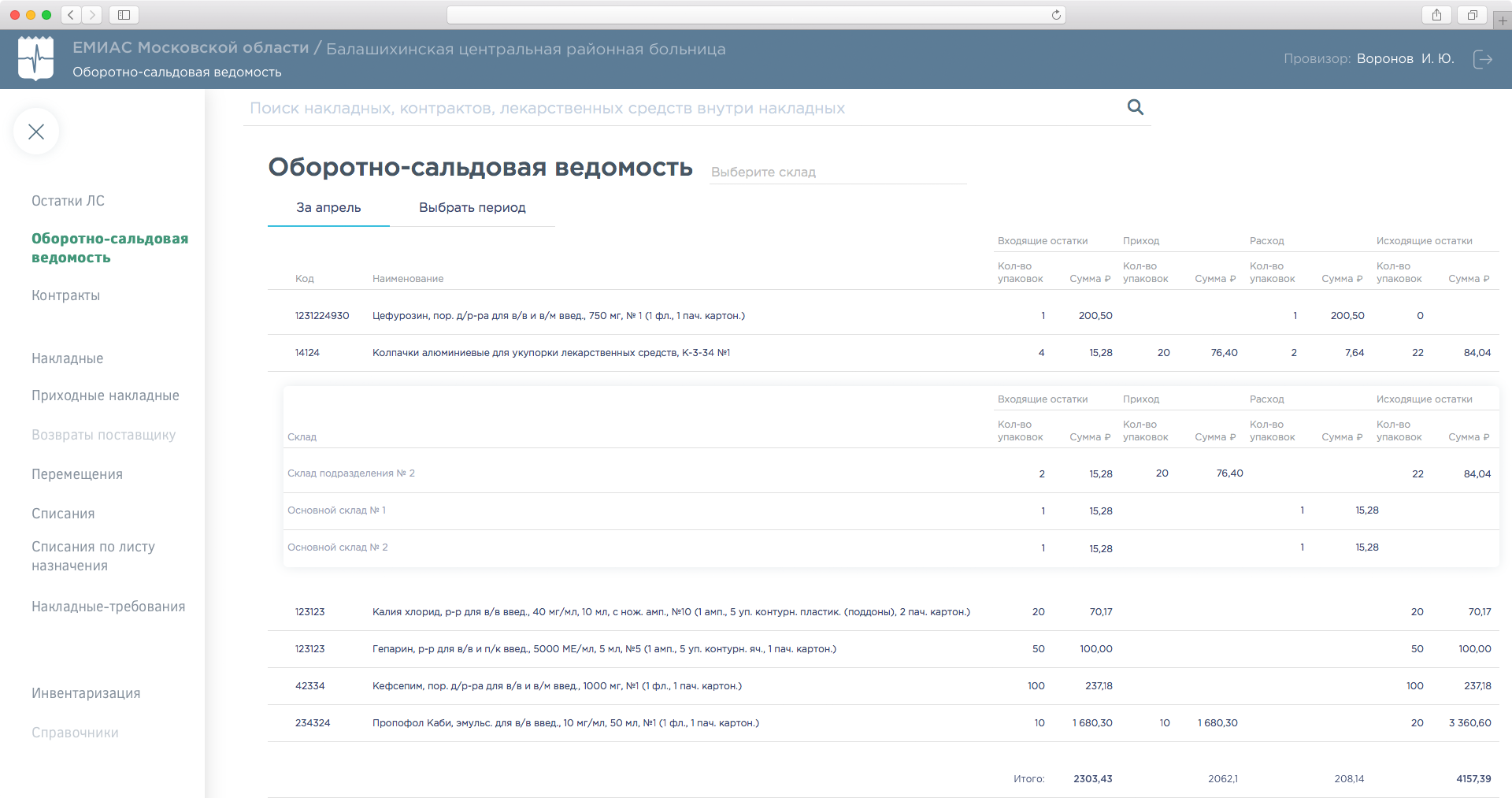Select the За апрель tab
The image size is (1512, 798).
click(328, 207)
